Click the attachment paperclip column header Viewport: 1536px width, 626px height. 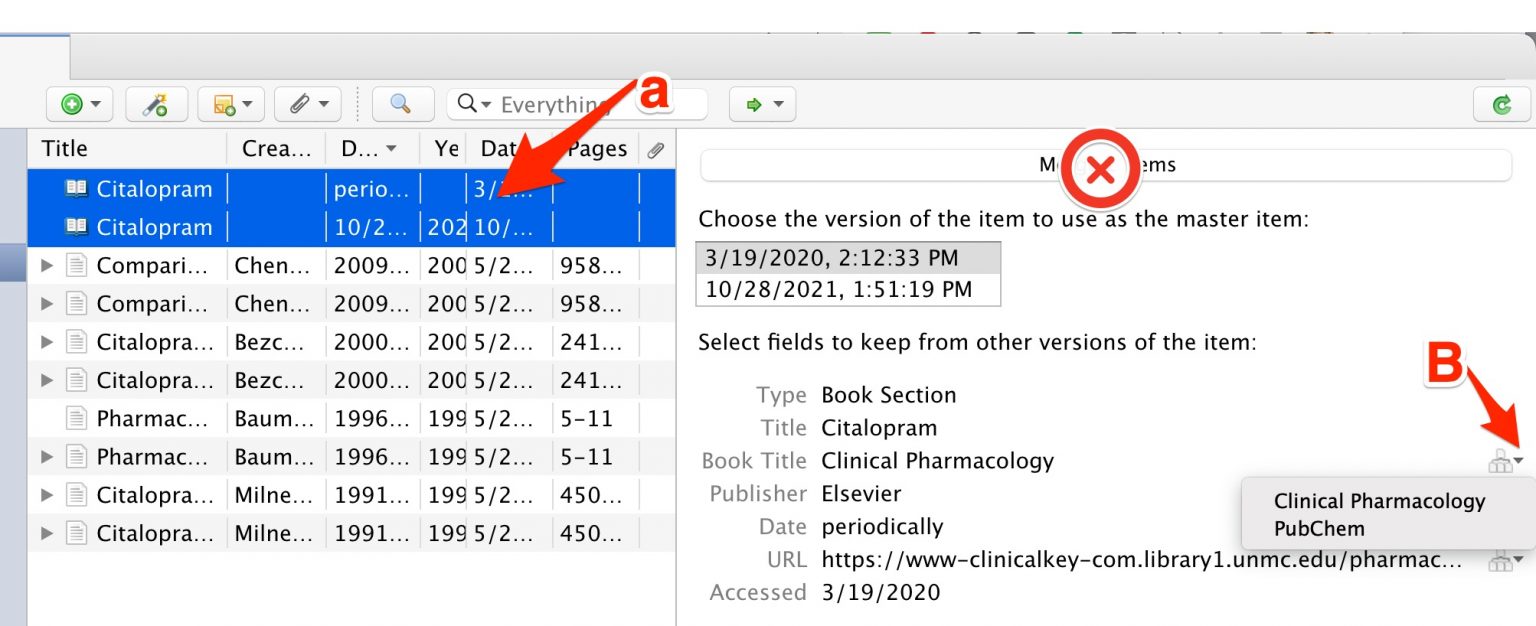point(656,148)
